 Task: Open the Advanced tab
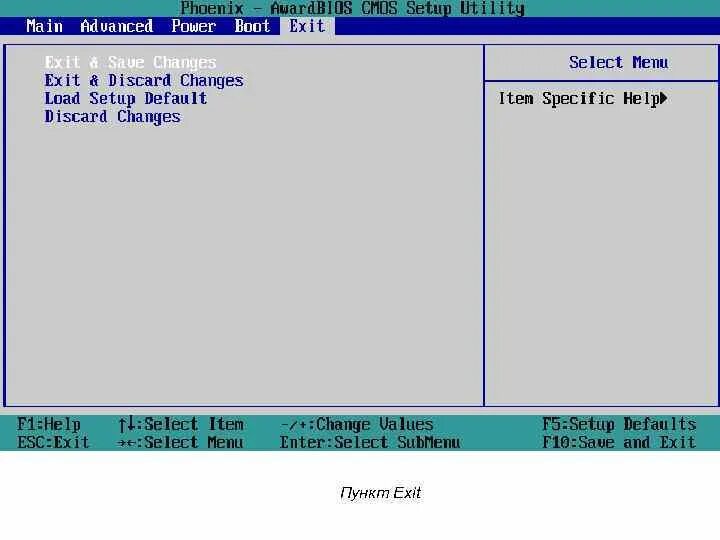117,26
